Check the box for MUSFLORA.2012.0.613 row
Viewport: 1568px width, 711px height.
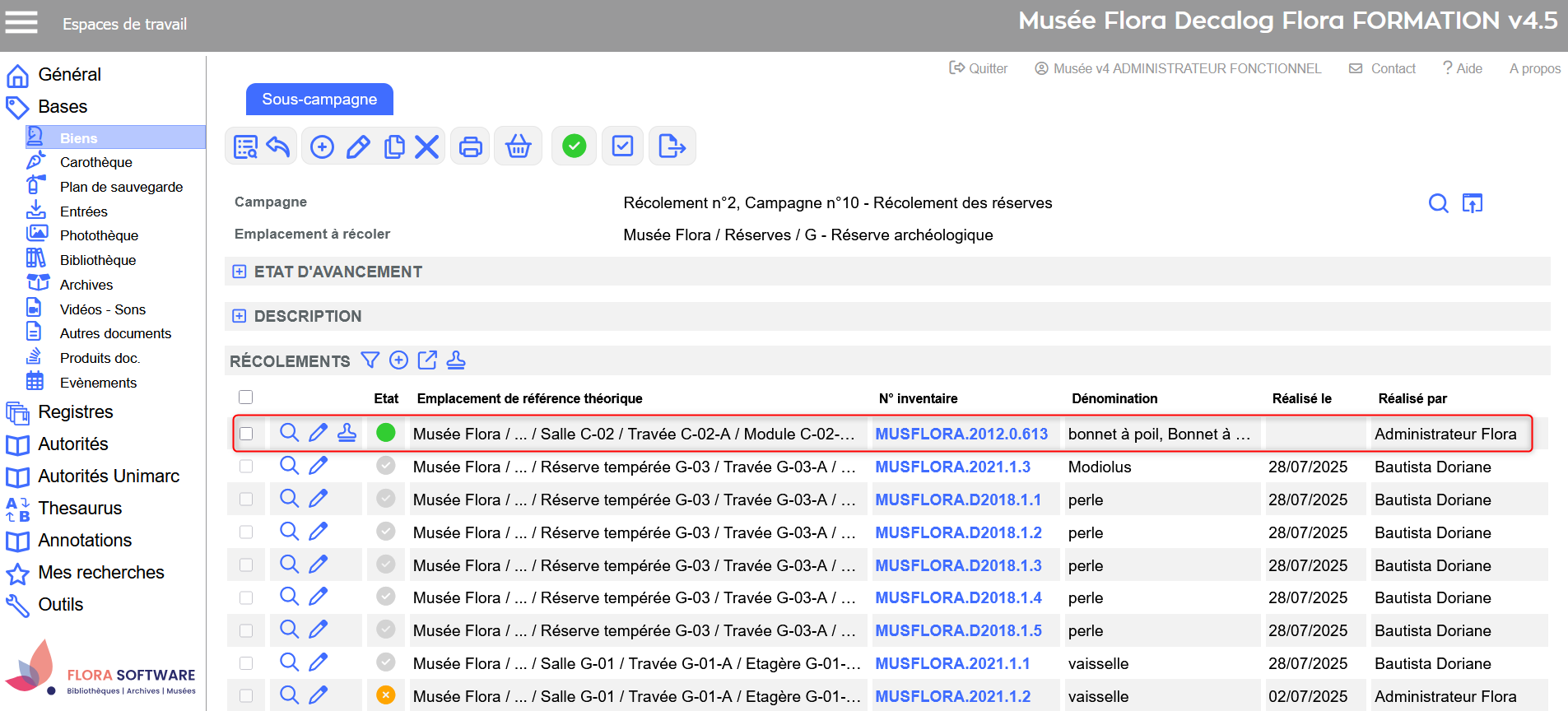click(x=246, y=434)
